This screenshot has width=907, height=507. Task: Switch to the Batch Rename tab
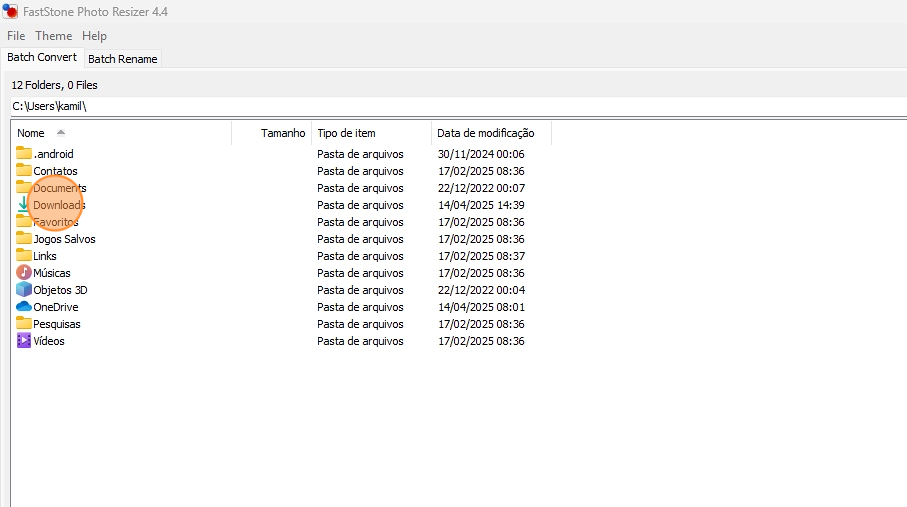tap(122, 59)
